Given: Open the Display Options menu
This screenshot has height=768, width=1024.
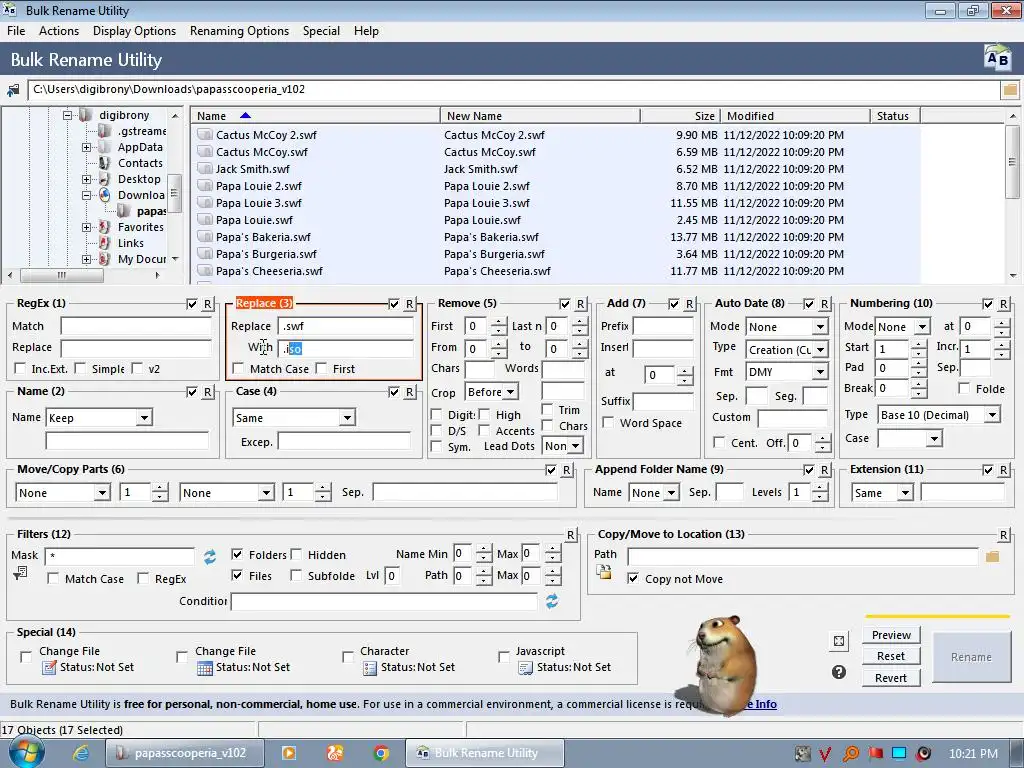Looking at the screenshot, I should 134,31.
